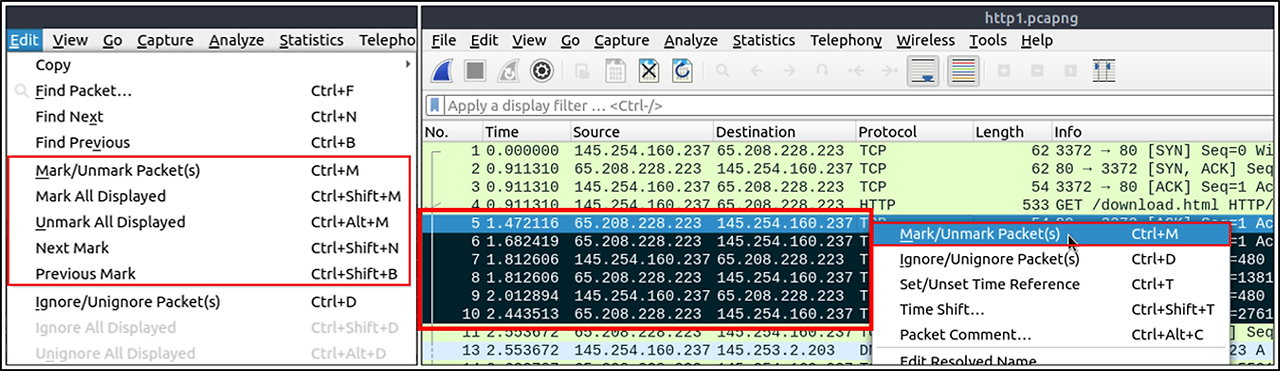1280x371 pixels.
Task: Save capture file toolbar icon
Action: [x=616, y=71]
